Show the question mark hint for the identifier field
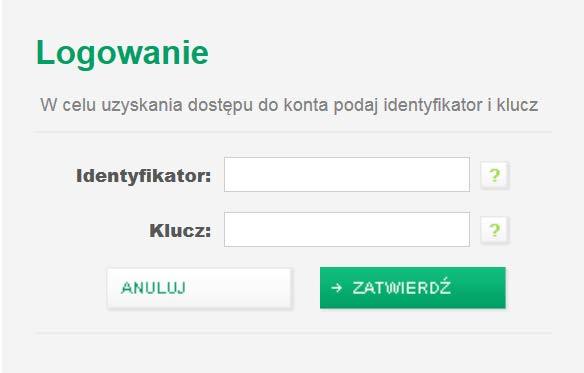 (x=495, y=175)
